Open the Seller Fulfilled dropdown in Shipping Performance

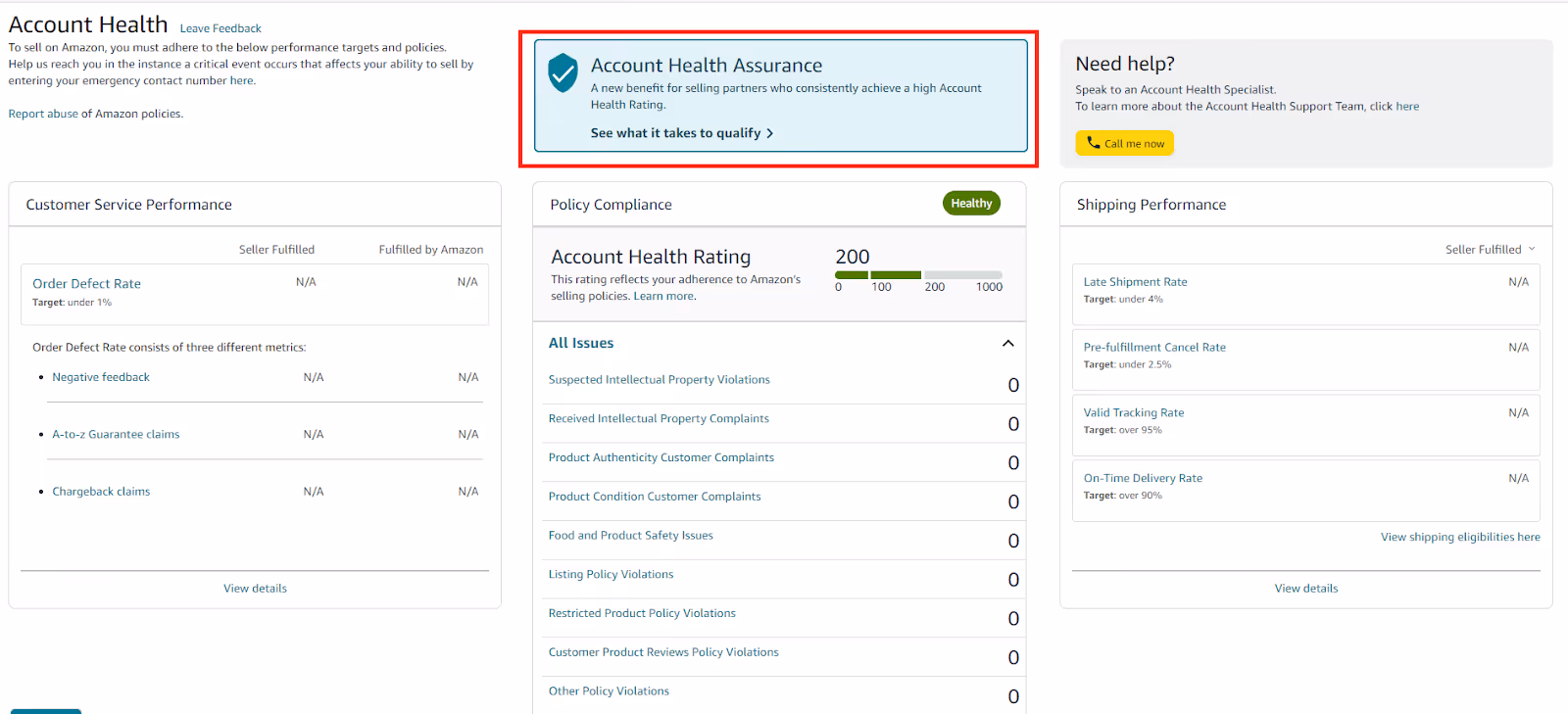coord(1490,250)
